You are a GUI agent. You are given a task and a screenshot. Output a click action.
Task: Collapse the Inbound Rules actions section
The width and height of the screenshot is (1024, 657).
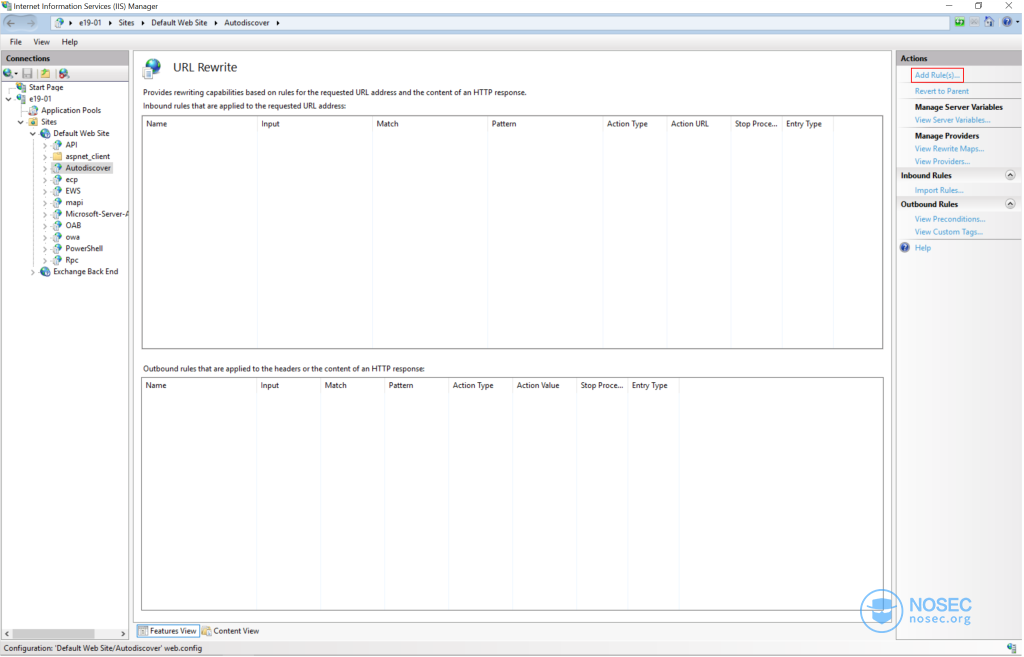(1010, 175)
